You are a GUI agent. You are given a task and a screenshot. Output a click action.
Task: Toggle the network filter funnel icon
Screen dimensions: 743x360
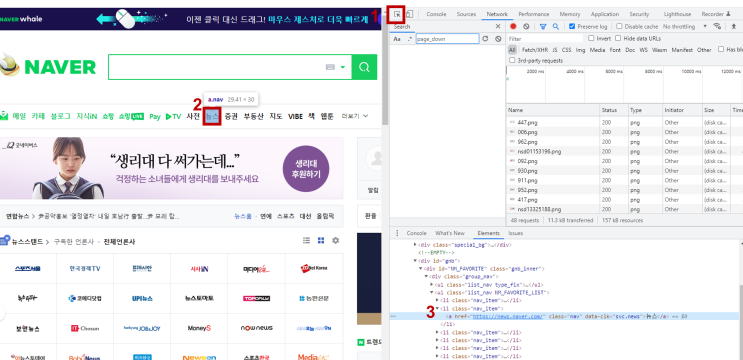pos(543,27)
